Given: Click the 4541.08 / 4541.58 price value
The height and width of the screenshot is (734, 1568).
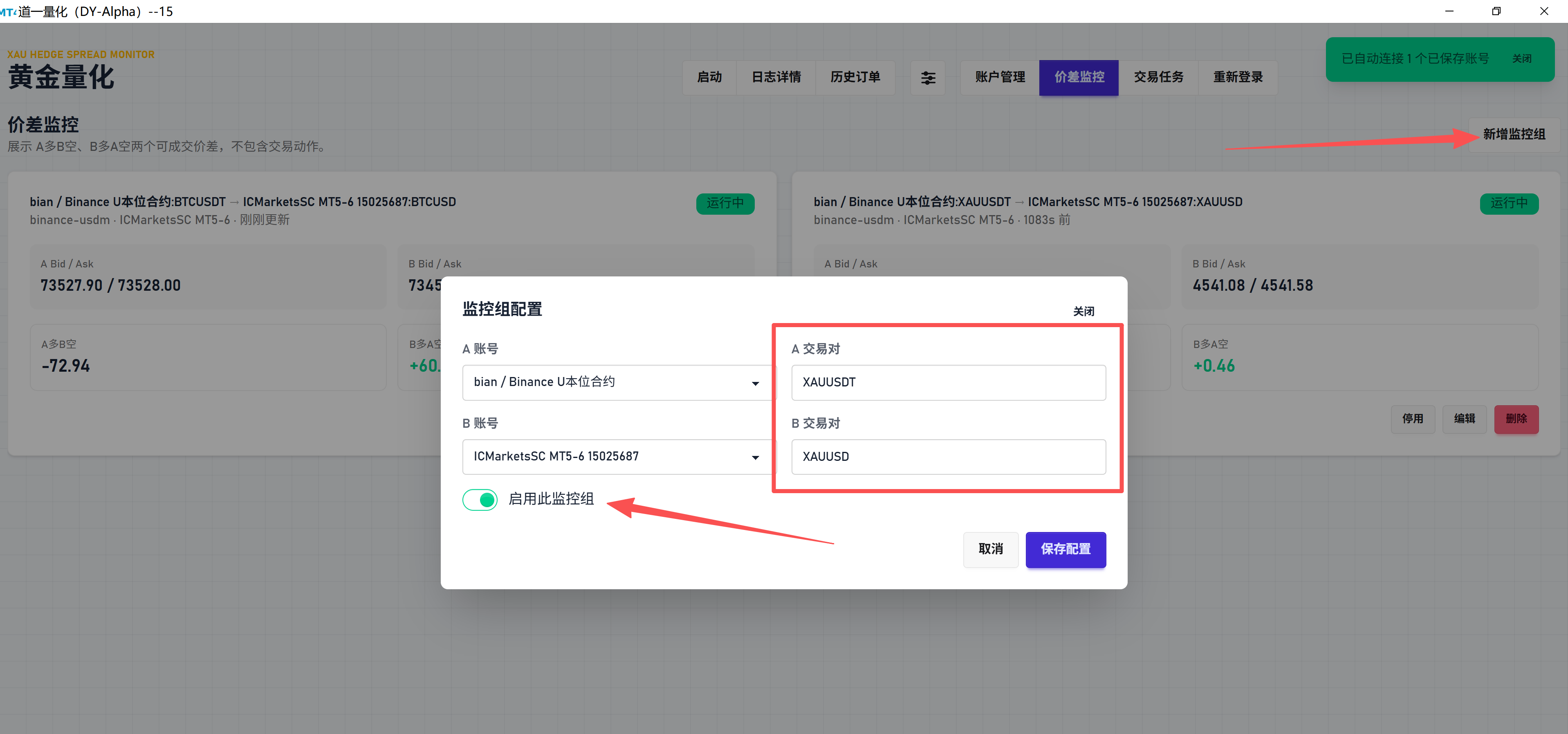Looking at the screenshot, I should click(x=1253, y=285).
